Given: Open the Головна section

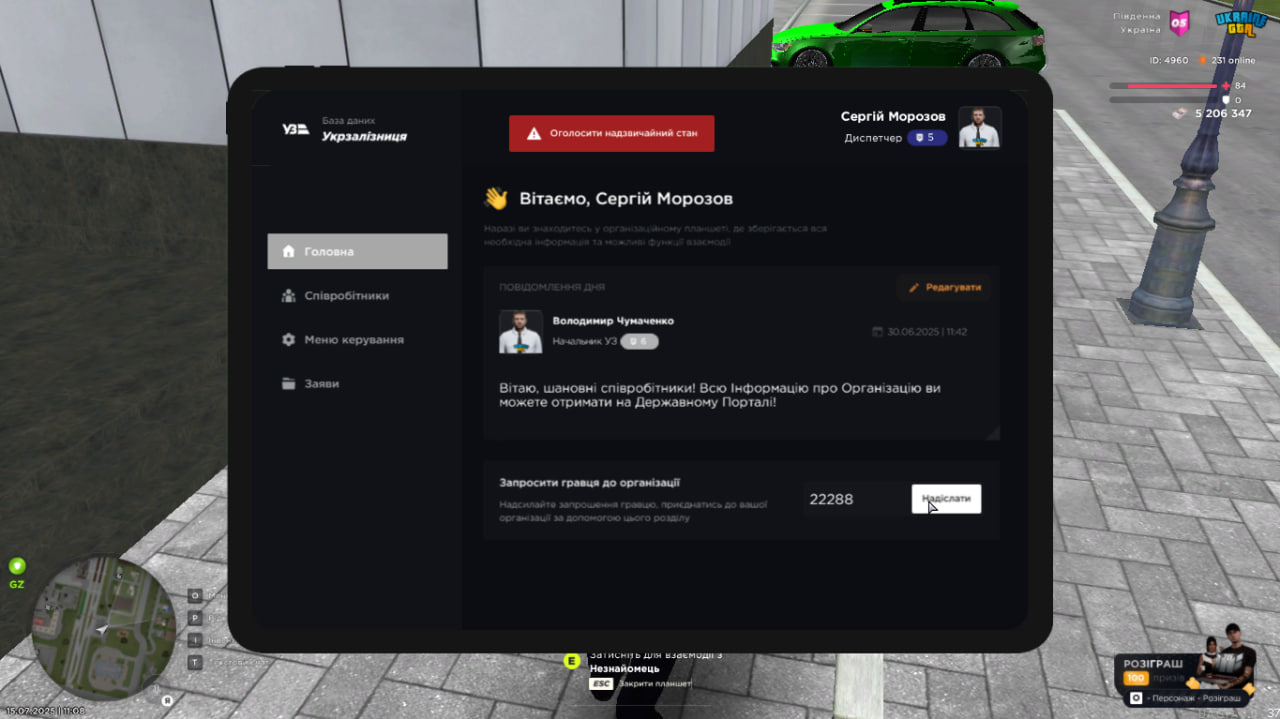Looking at the screenshot, I should tap(357, 251).
